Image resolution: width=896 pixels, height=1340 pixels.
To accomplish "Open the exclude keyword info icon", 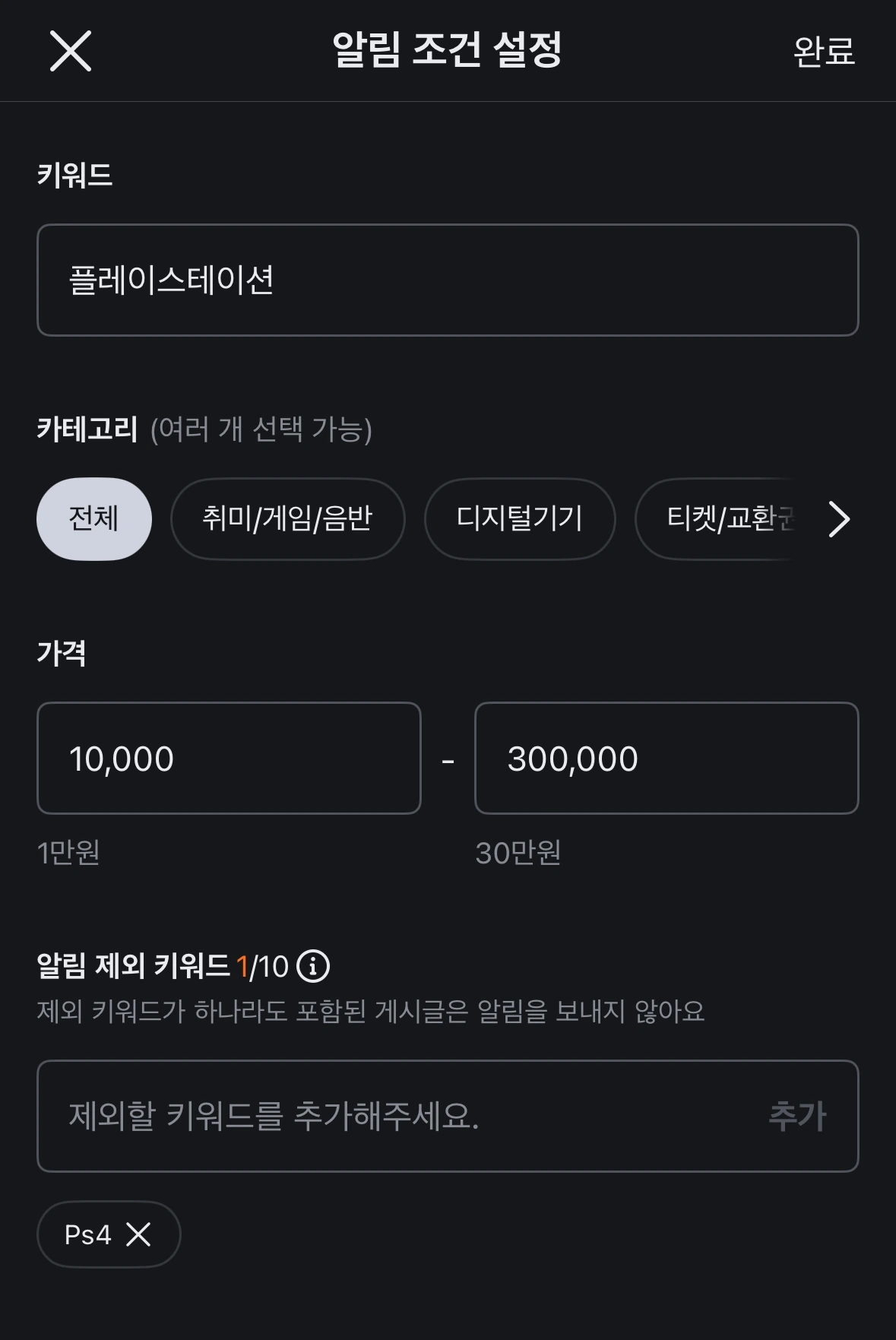I will tap(313, 966).
